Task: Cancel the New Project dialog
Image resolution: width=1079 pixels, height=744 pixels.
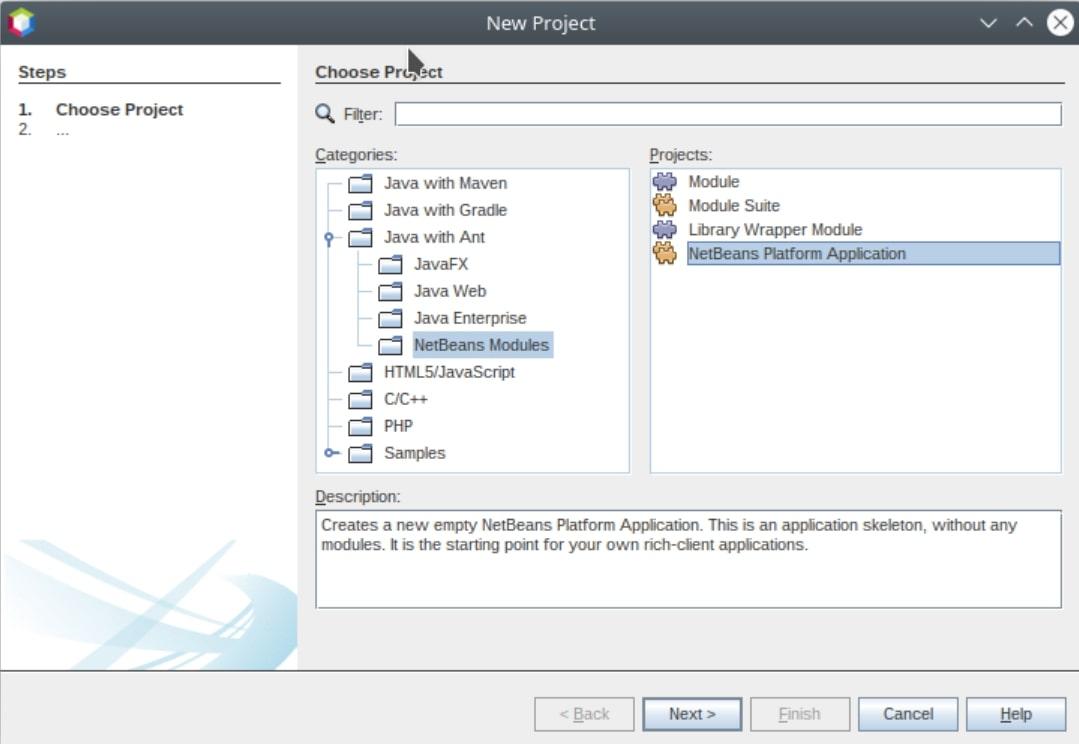Action: (908, 714)
